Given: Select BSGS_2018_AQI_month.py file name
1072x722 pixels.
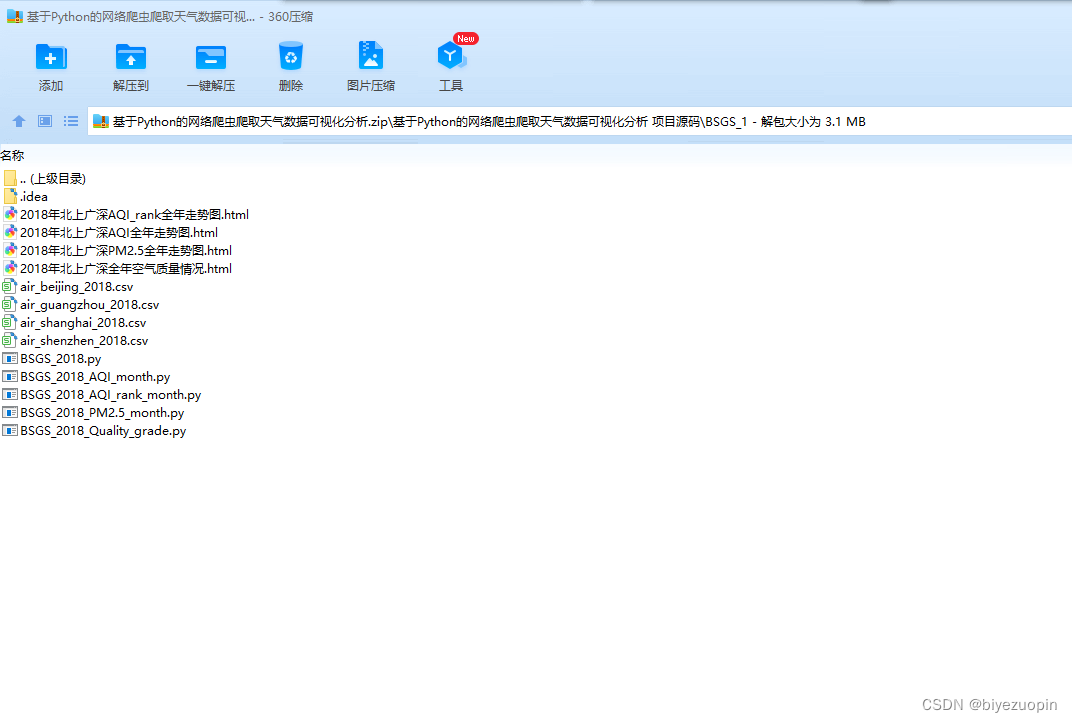Looking at the screenshot, I should [x=95, y=377].
